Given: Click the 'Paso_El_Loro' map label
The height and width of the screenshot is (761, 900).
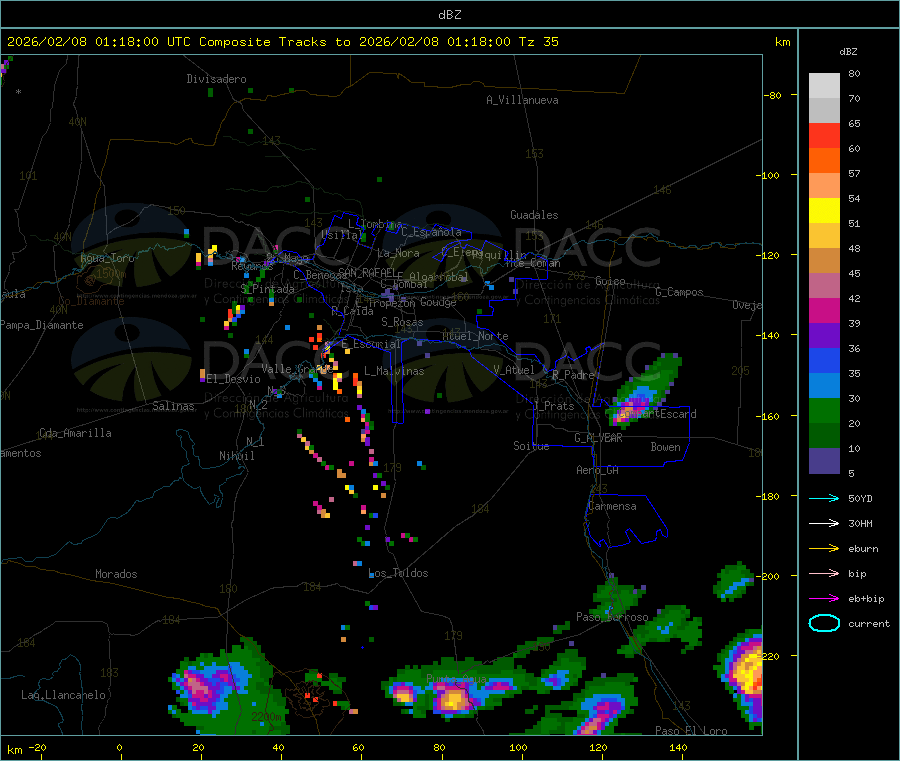Looking at the screenshot, I should click(691, 731).
